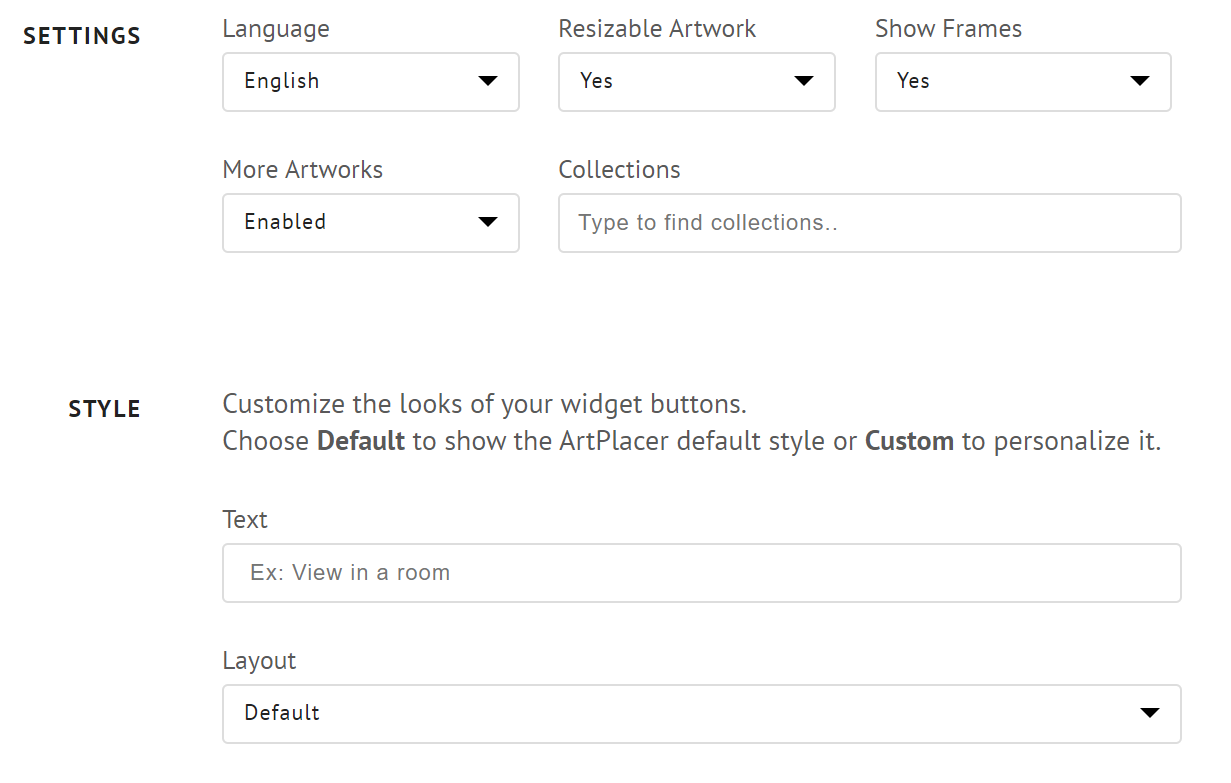Click the Show Frames dropdown arrow icon
Image resolution: width=1231 pixels, height=783 pixels.
tap(1140, 81)
